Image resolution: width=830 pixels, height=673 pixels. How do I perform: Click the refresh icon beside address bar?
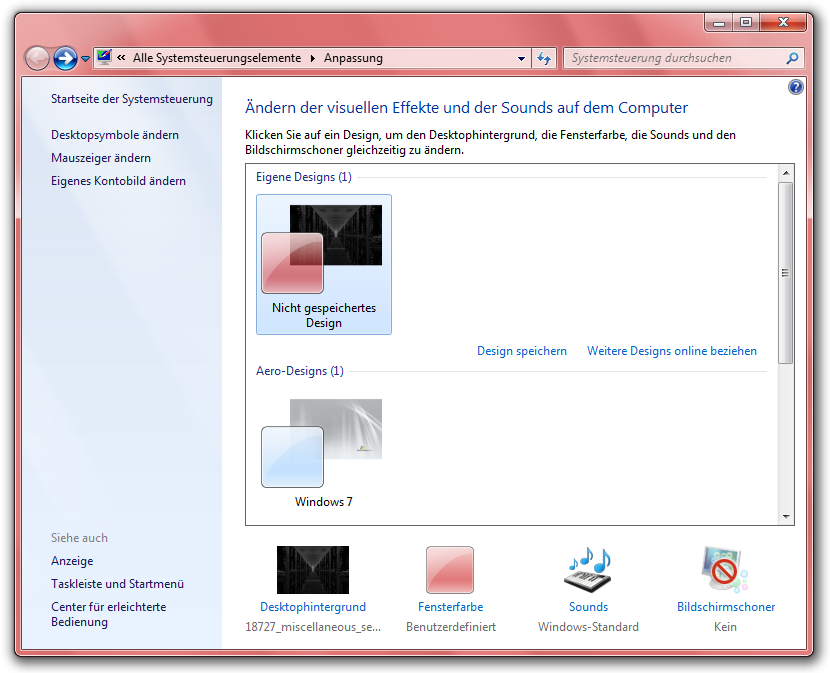[x=544, y=59]
